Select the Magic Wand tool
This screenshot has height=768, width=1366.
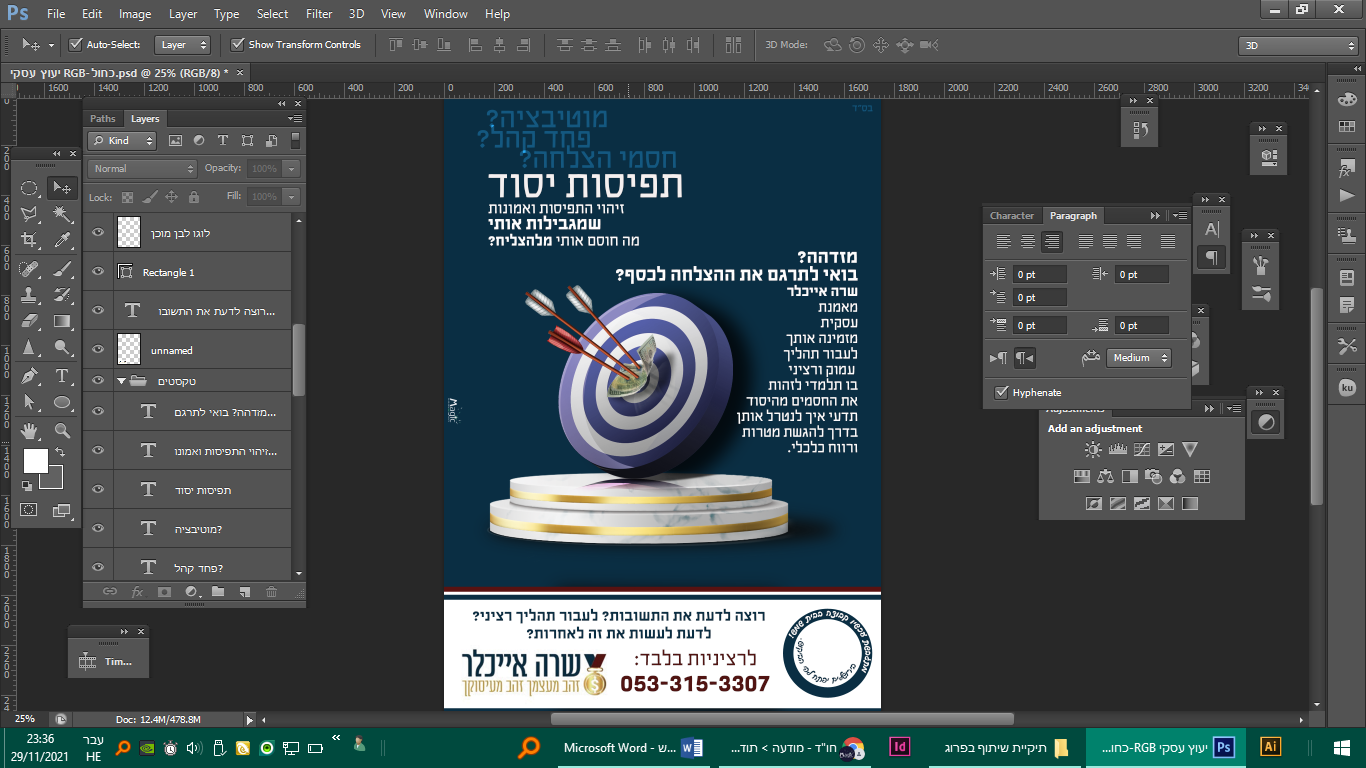click(62, 214)
